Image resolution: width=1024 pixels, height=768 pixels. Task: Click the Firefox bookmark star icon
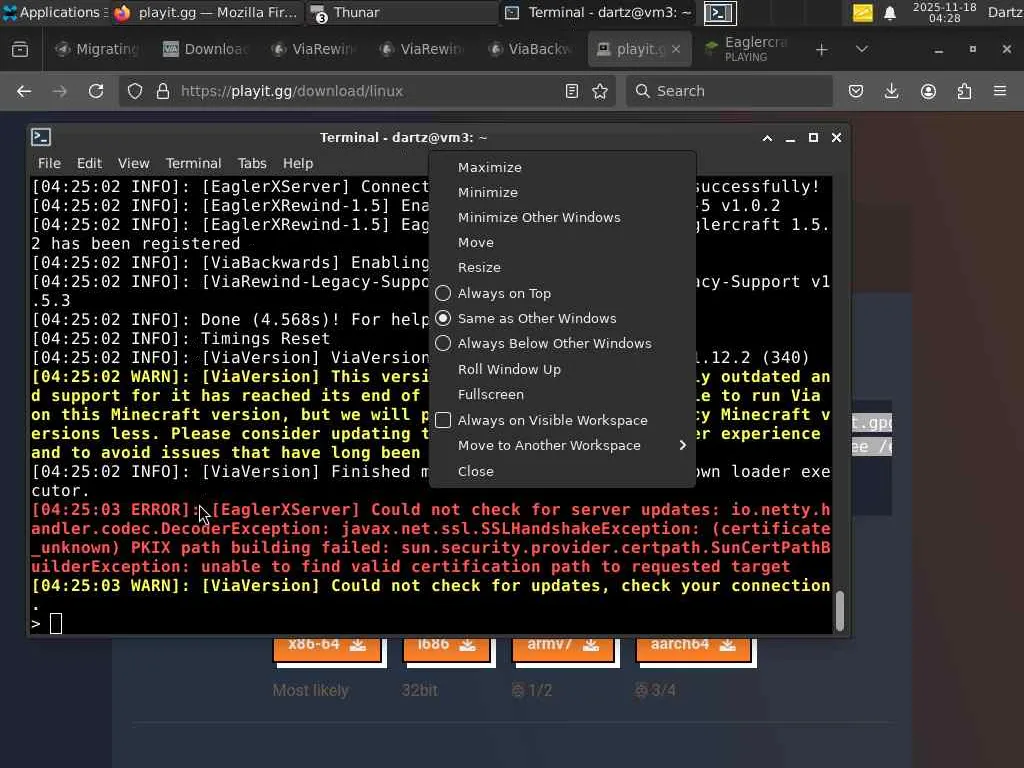600,91
